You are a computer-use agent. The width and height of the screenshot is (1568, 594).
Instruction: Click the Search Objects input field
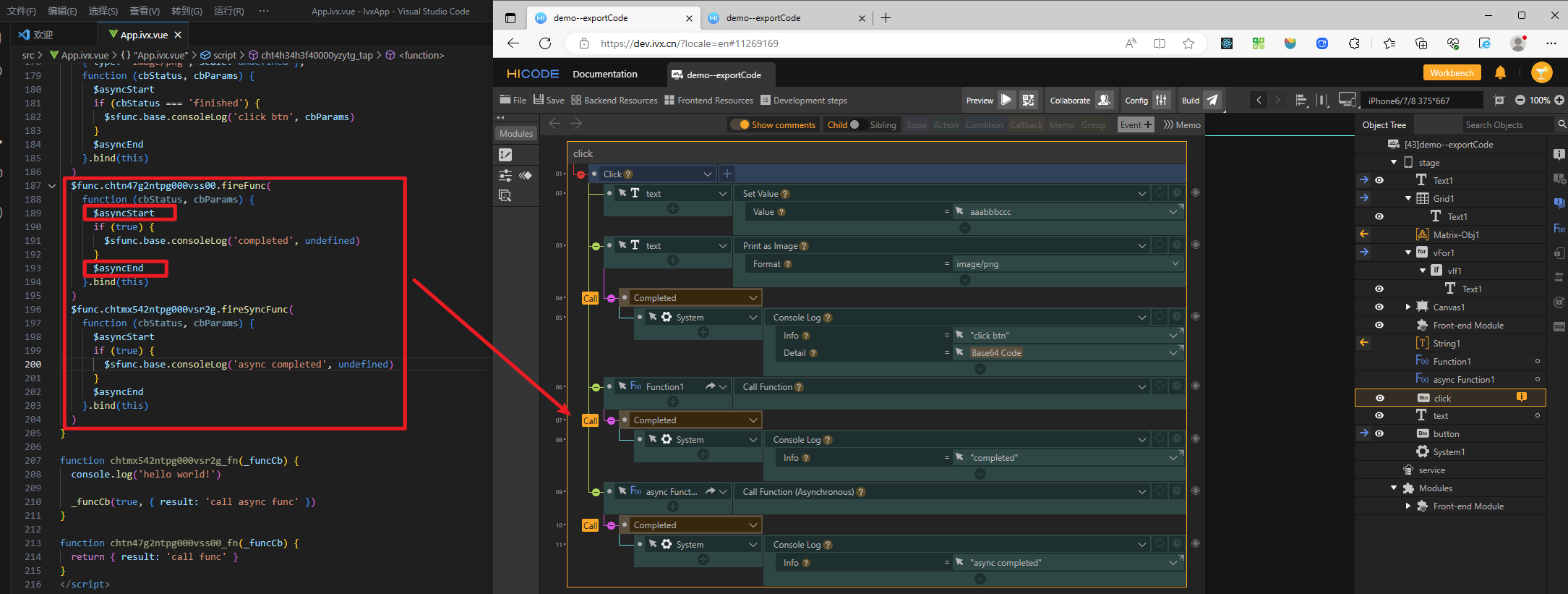tap(1508, 124)
